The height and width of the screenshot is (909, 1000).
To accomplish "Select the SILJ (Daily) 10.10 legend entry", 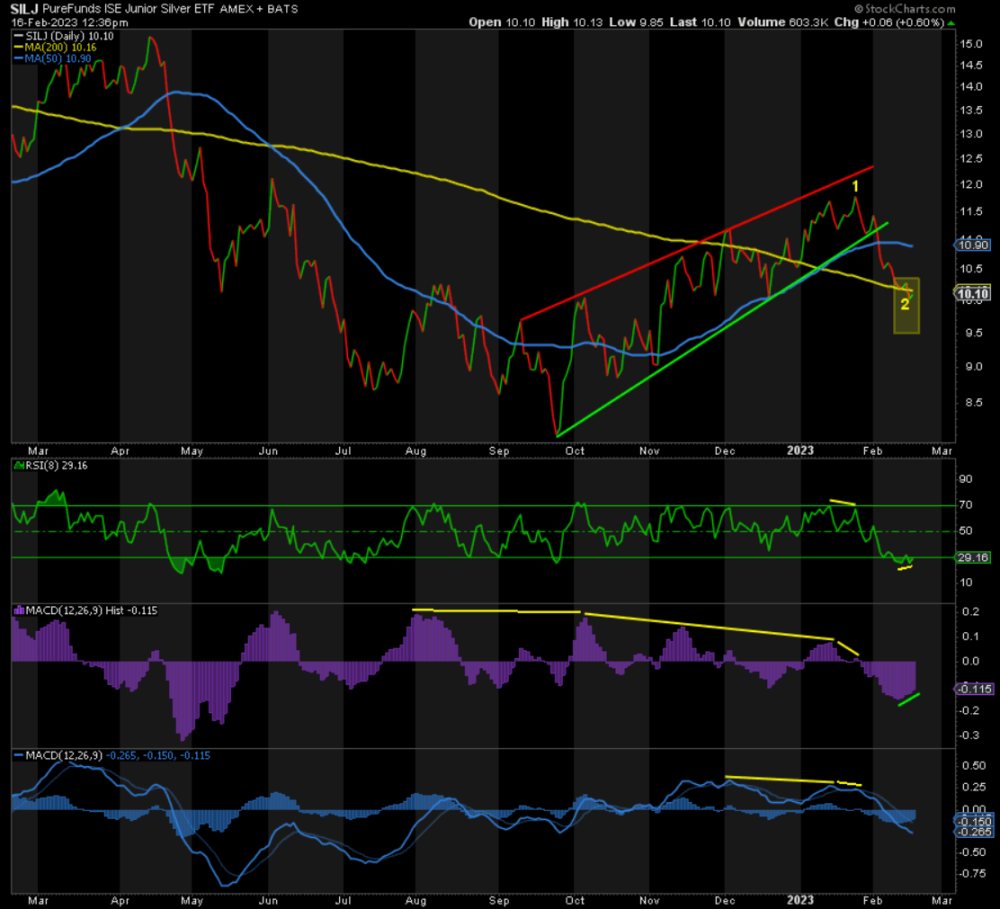I will pos(70,36).
